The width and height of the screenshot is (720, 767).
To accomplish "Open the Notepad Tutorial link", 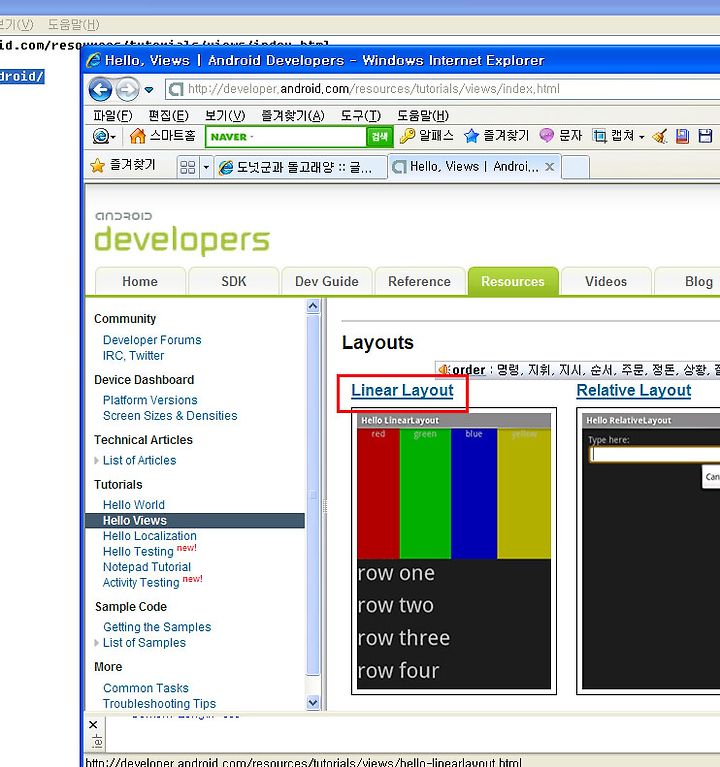I will tap(147, 567).
